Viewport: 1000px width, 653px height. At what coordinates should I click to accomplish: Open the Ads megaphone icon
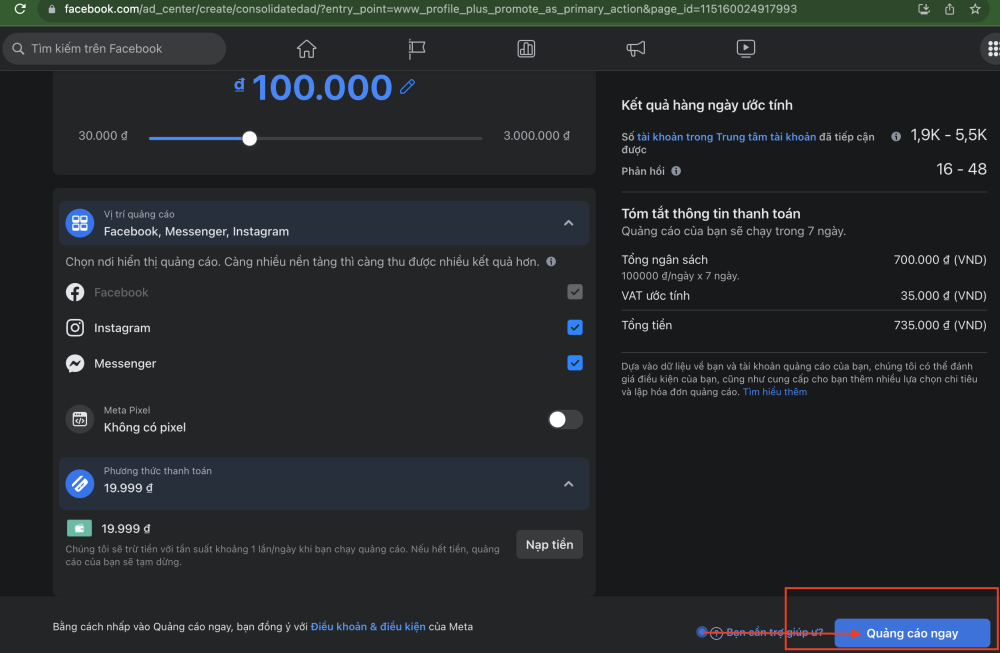point(636,48)
